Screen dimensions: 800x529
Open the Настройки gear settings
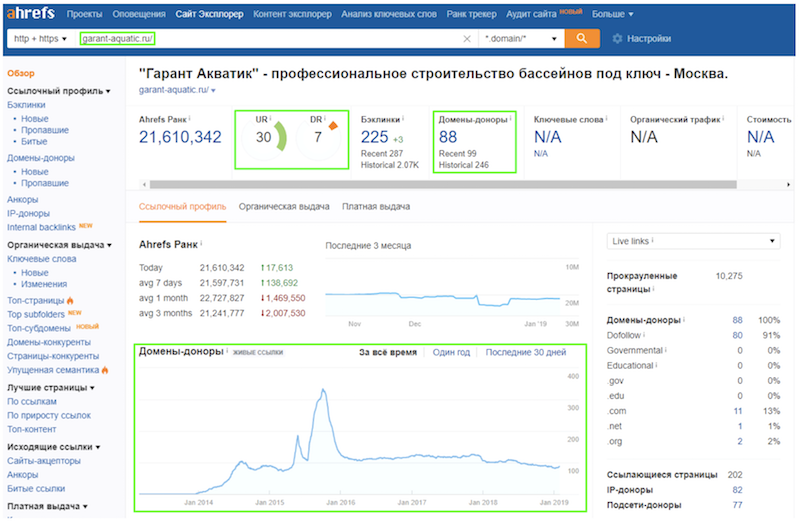click(642, 39)
